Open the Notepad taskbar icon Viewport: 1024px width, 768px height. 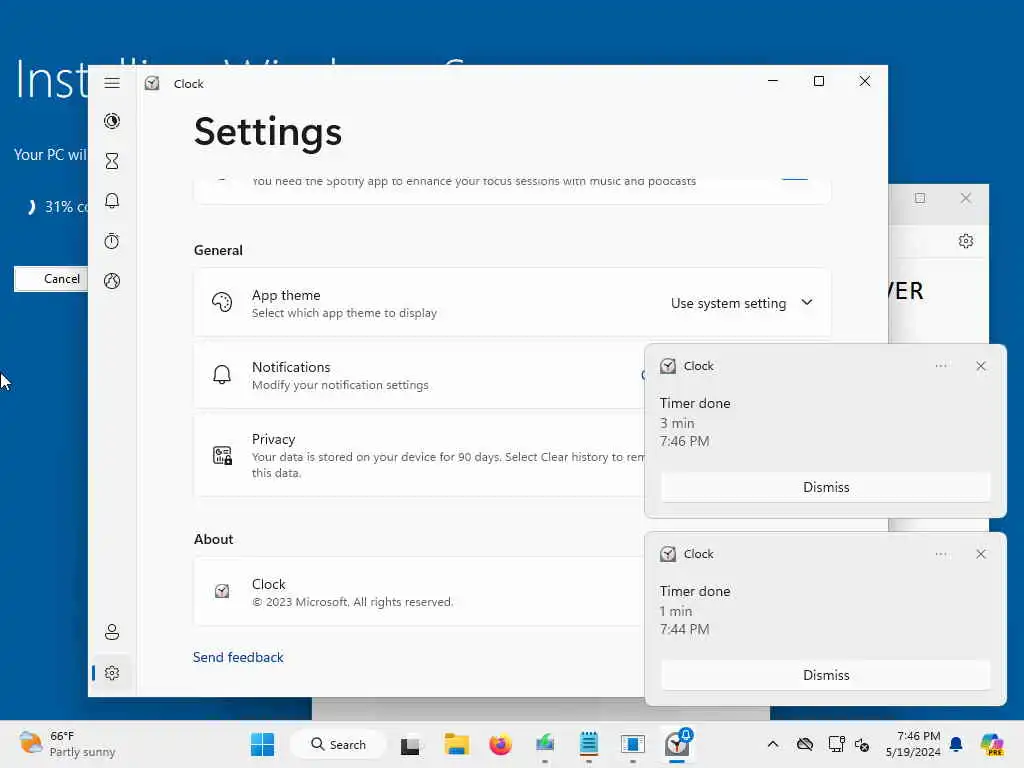588,744
